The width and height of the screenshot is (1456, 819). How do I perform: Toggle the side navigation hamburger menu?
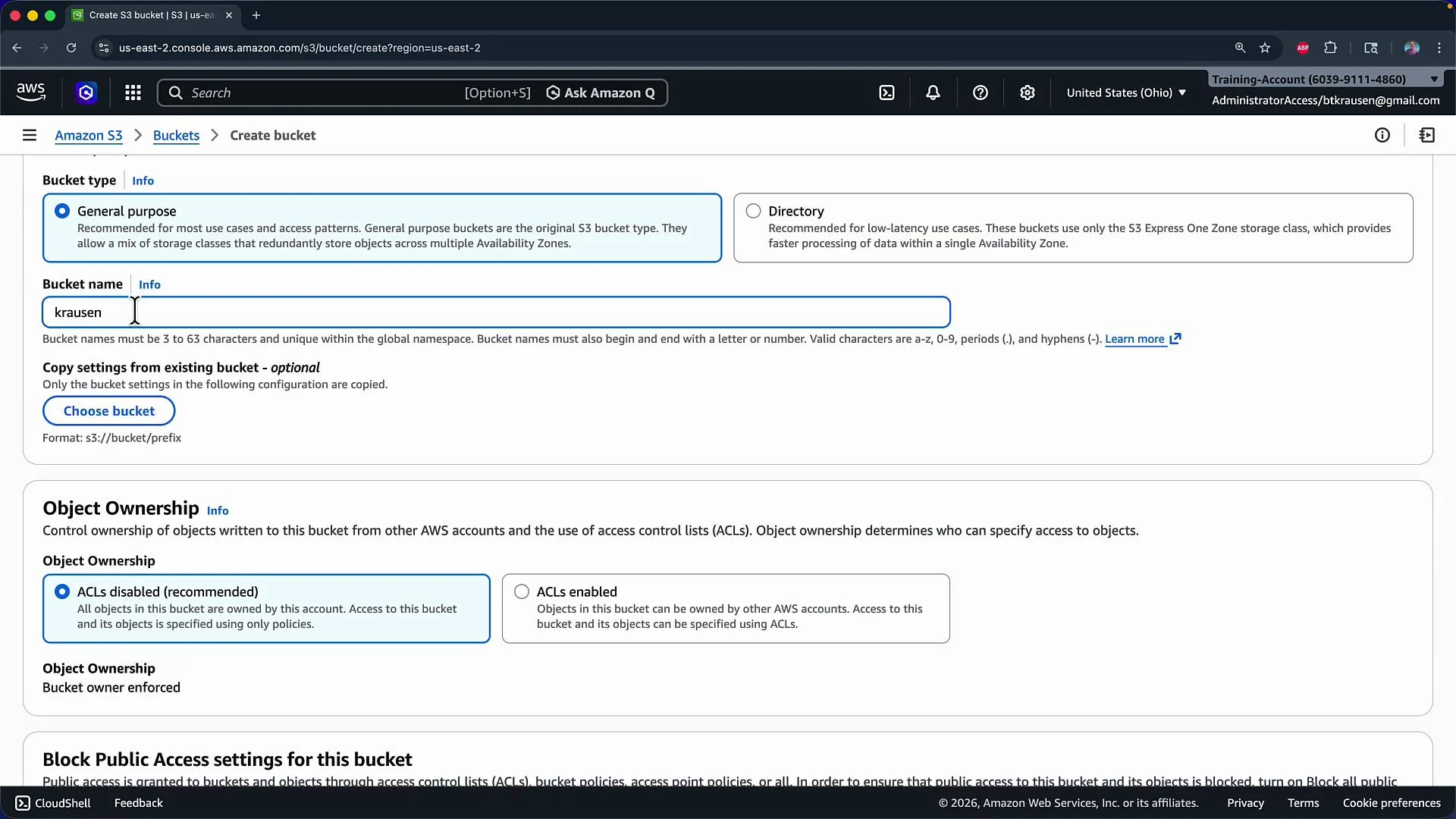[30, 135]
